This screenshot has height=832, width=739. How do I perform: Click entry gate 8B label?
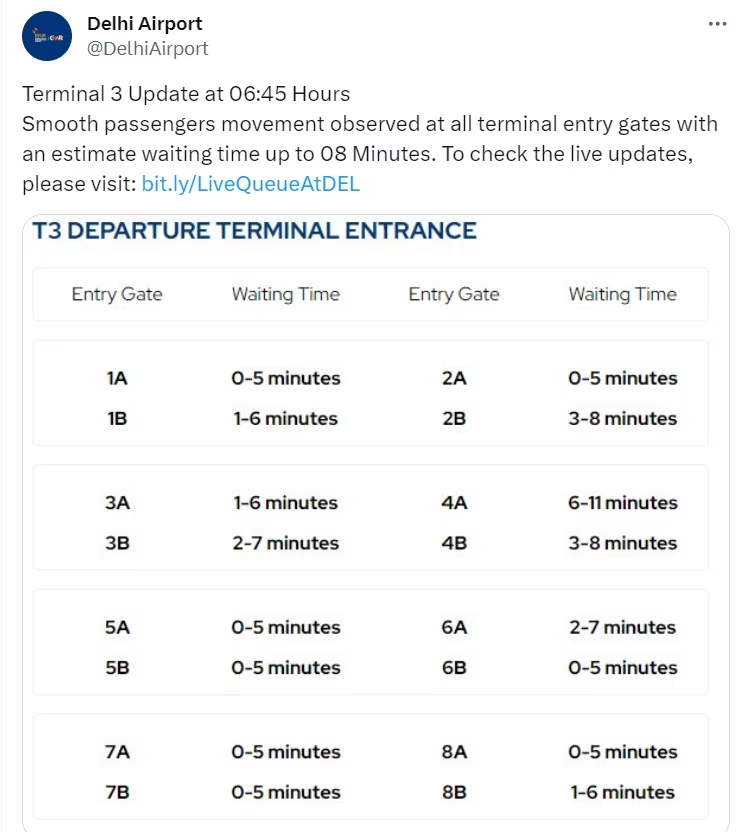(454, 792)
